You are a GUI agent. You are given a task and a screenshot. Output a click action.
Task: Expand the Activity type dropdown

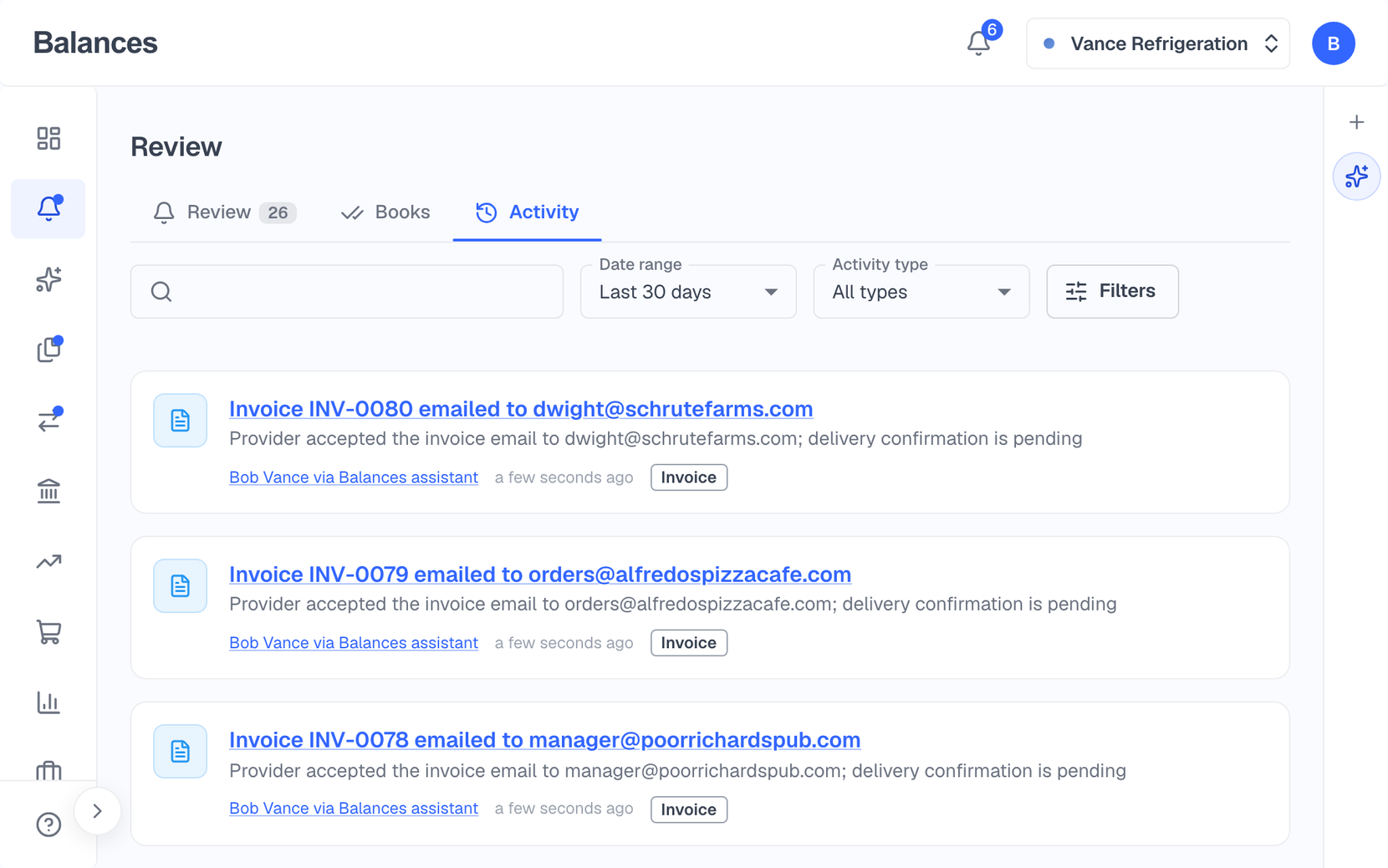pyautogui.click(x=921, y=292)
